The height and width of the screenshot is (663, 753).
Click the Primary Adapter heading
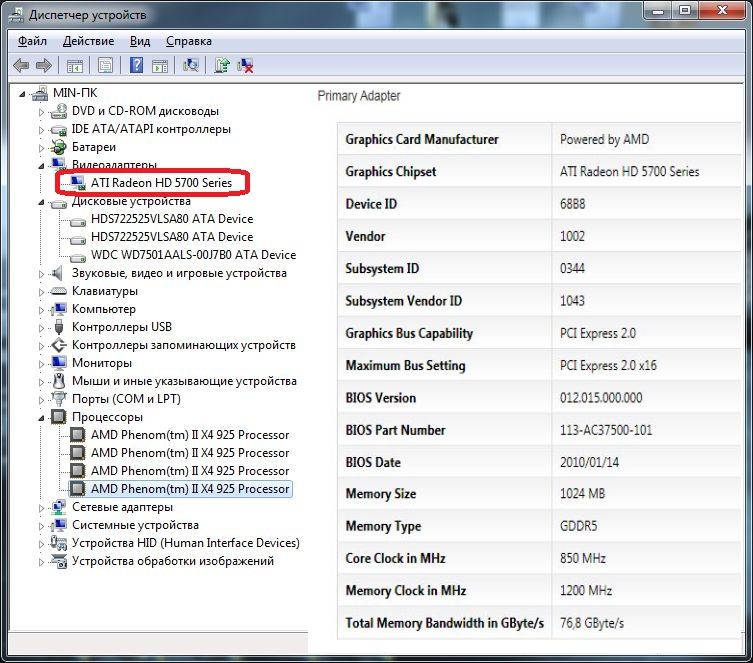point(359,96)
